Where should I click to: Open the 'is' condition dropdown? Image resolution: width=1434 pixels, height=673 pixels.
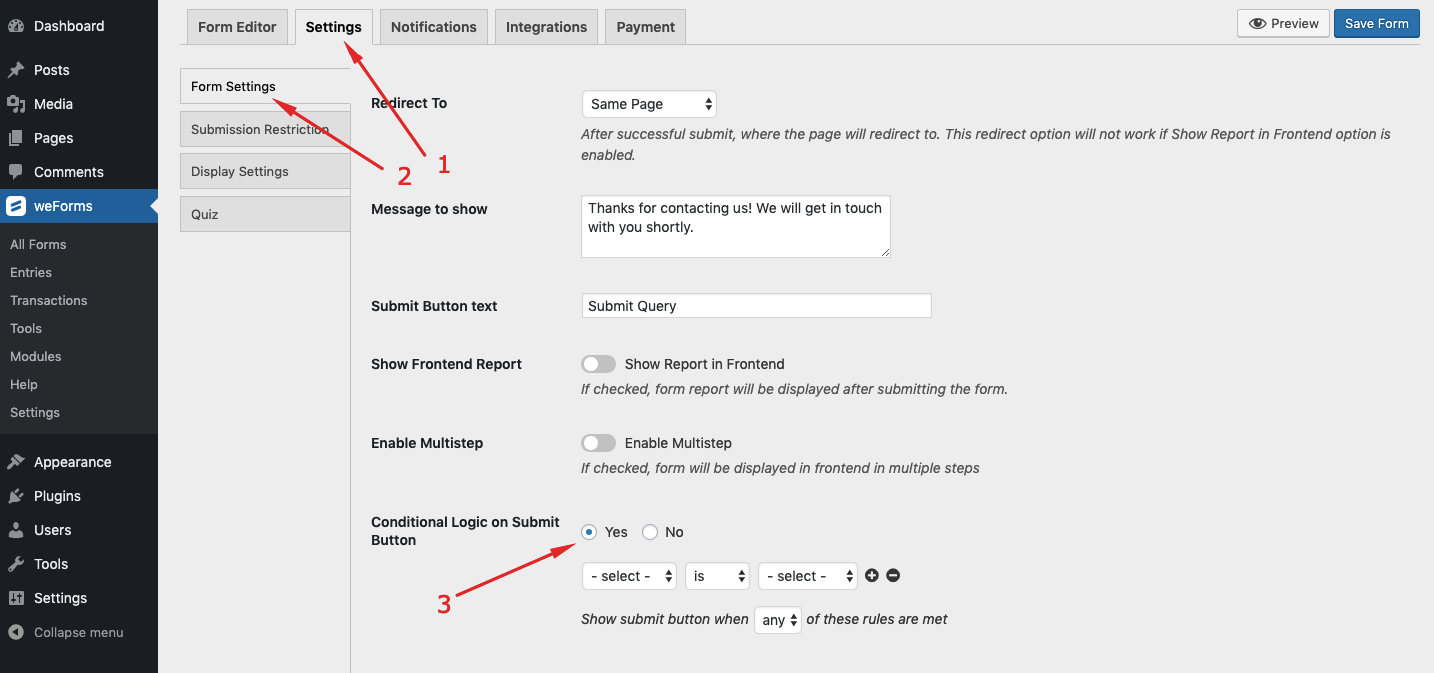click(x=717, y=575)
